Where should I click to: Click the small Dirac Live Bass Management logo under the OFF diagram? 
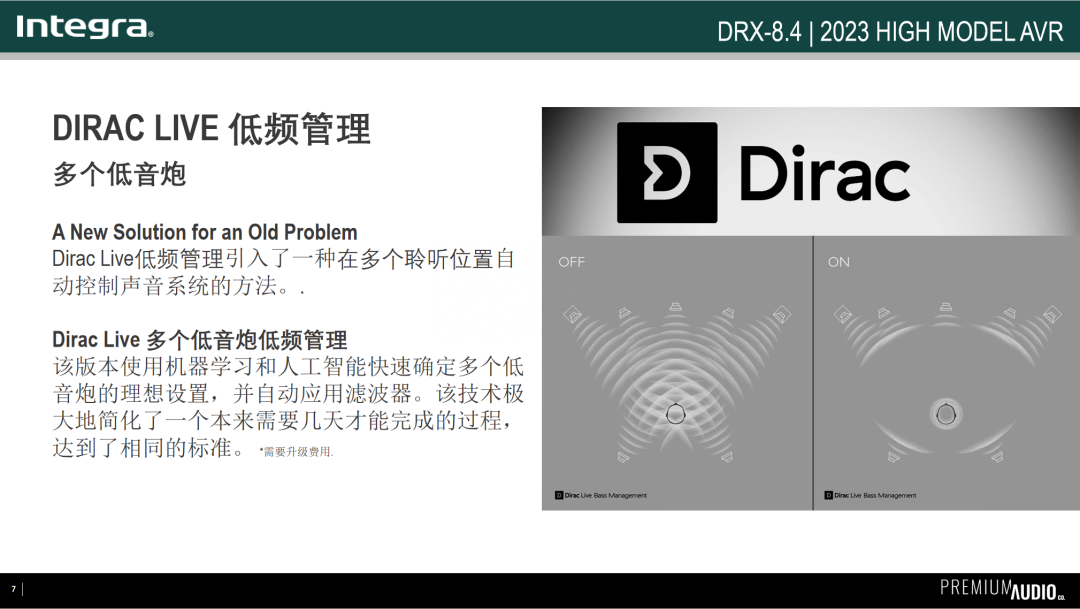click(x=601, y=495)
